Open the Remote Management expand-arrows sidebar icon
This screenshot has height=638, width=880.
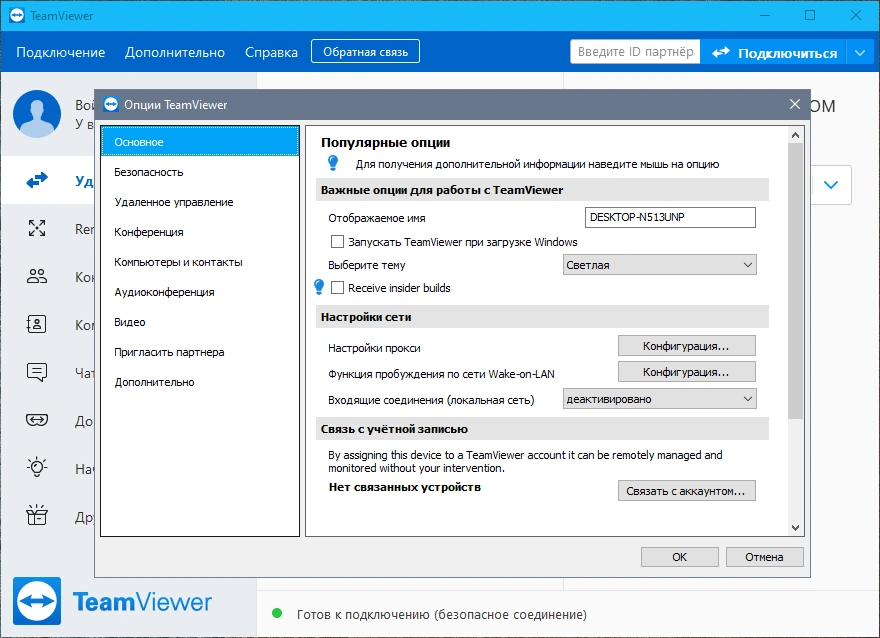coord(37,228)
